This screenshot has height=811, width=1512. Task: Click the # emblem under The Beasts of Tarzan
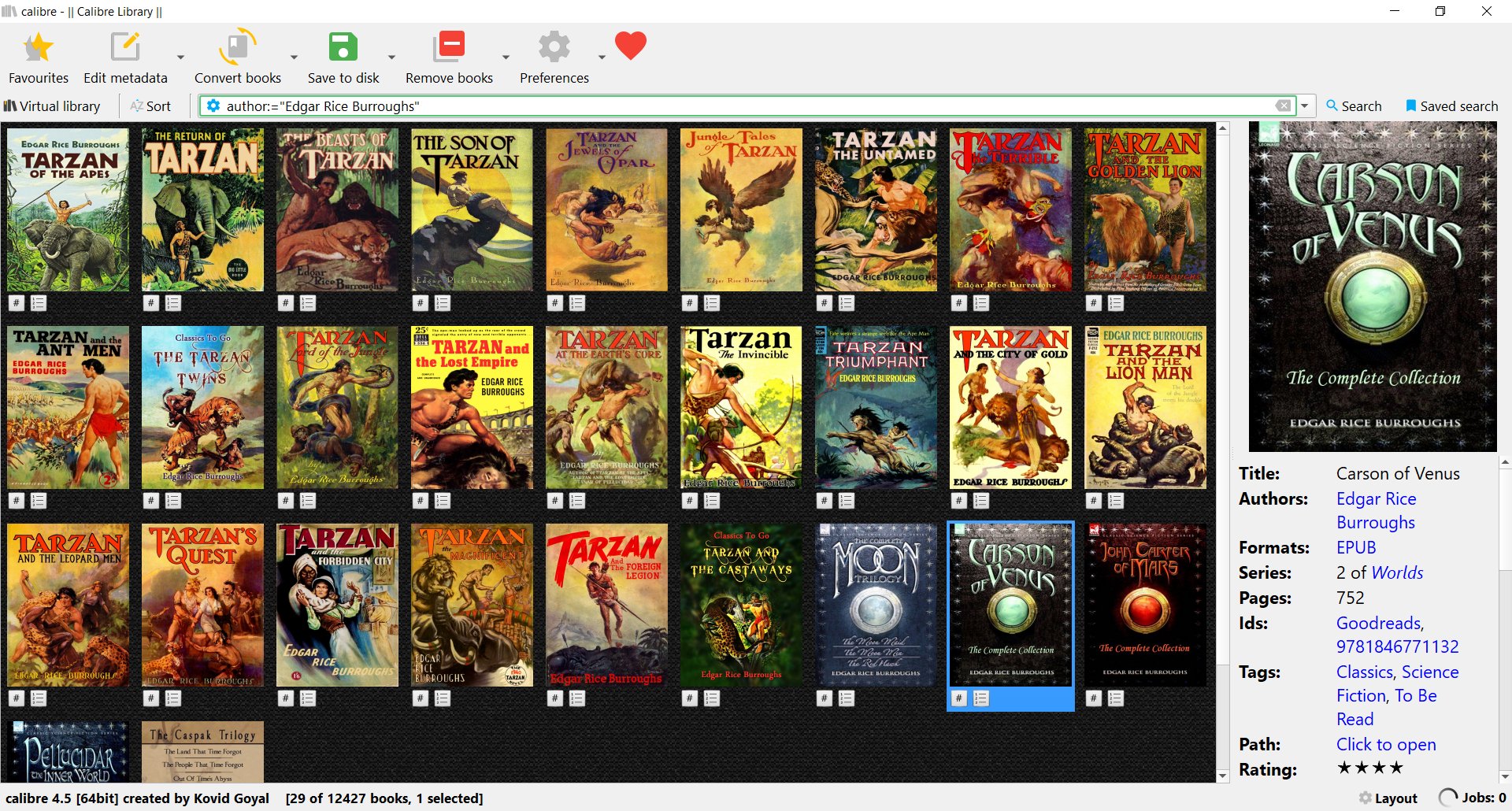(286, 303)
